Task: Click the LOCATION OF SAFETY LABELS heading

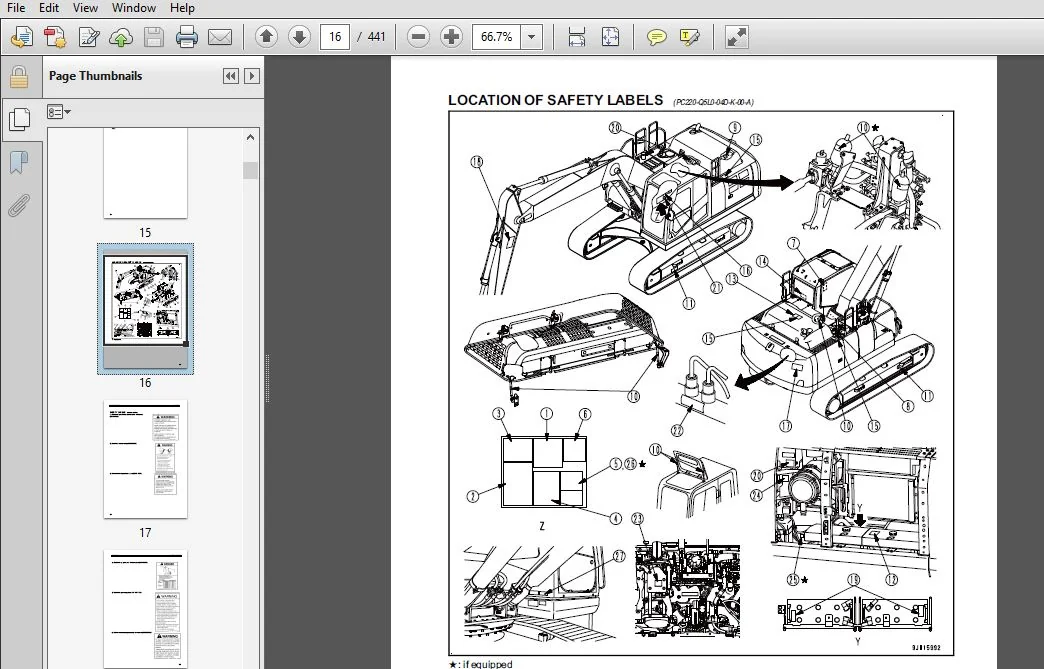Action: click(x=555, y=101)
